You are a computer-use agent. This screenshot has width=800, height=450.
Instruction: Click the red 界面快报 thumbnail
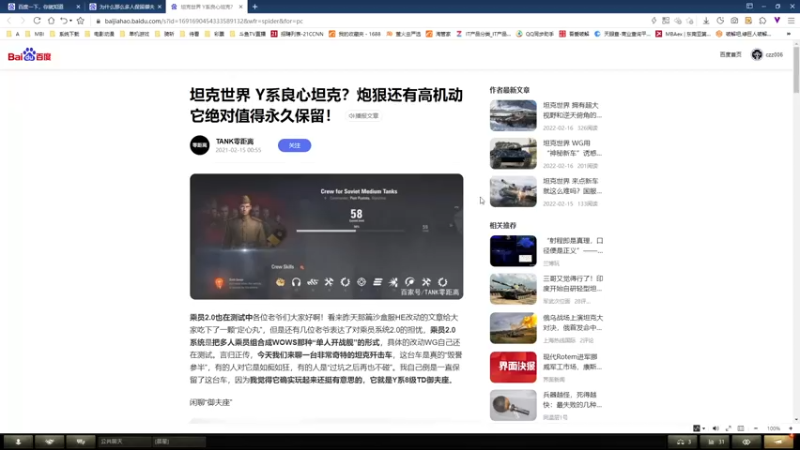click(513, 367)
